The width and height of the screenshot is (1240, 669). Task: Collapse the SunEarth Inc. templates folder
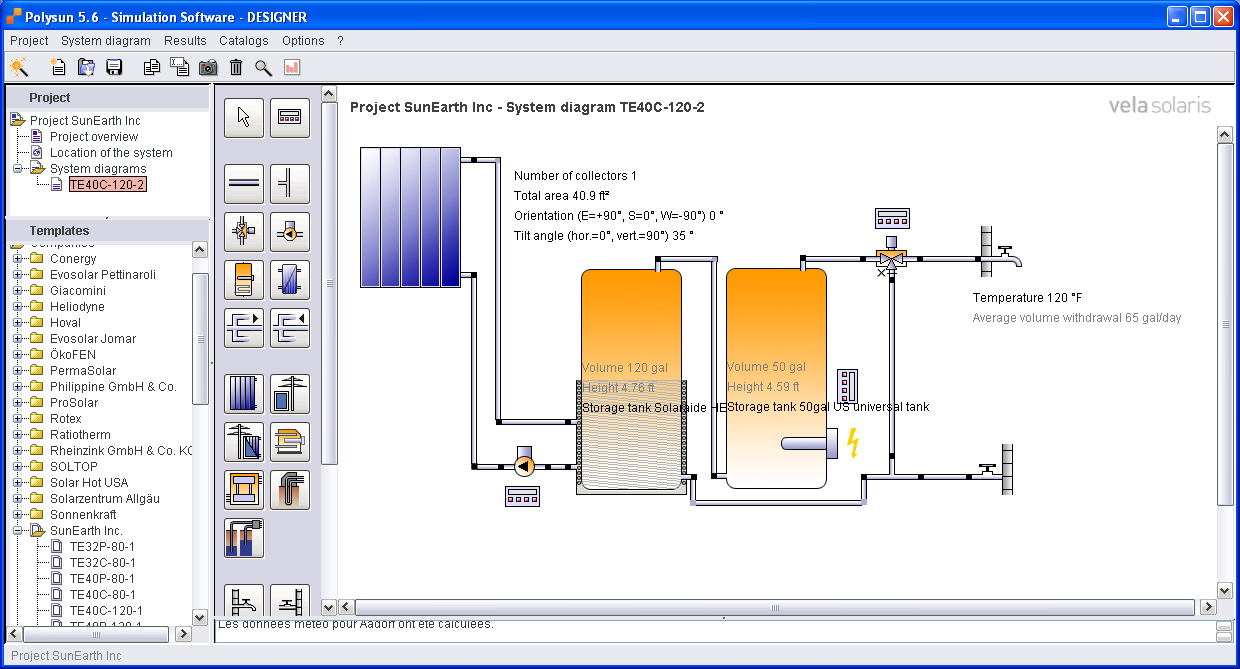tap(18, 531)
